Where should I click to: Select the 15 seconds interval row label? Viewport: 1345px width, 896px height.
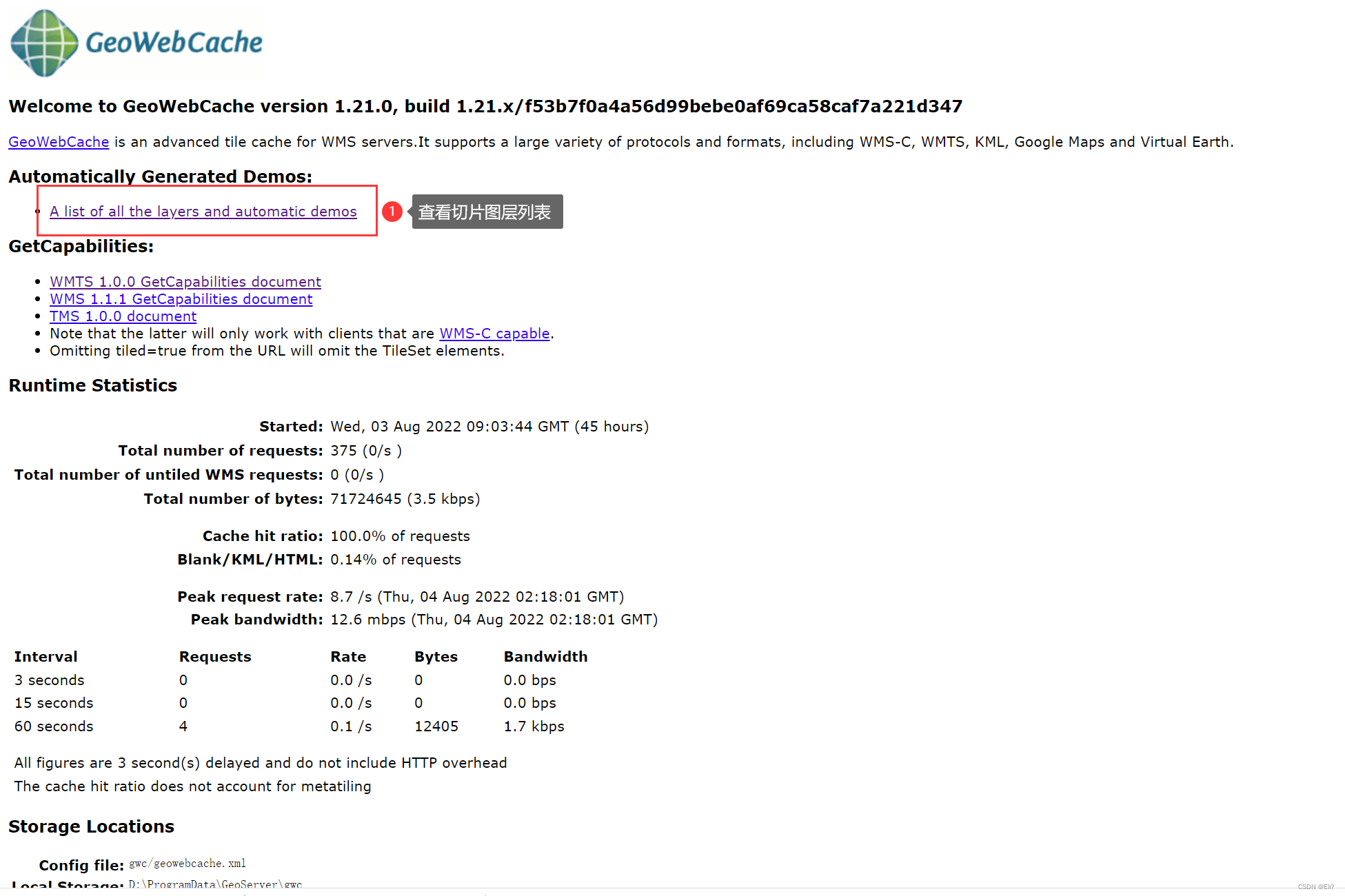54,703
